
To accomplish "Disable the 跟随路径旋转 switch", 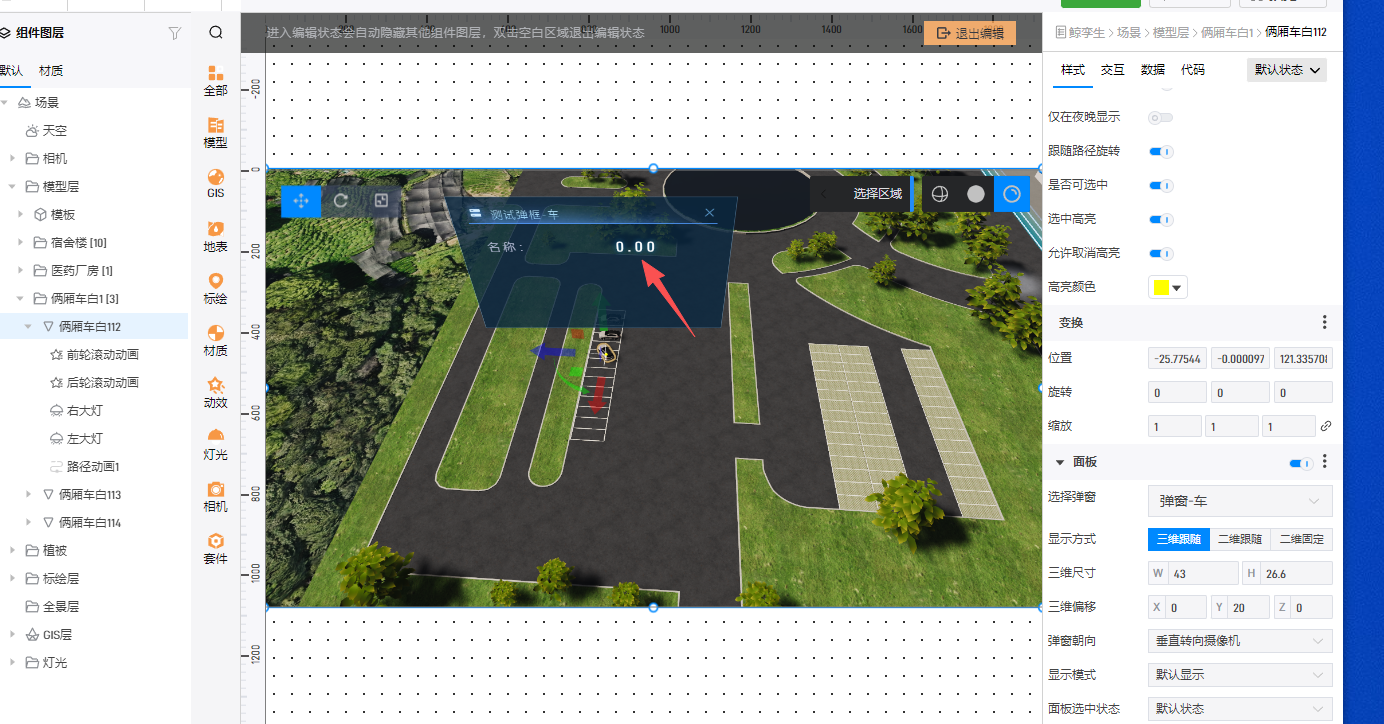I will pos(1161,151).
